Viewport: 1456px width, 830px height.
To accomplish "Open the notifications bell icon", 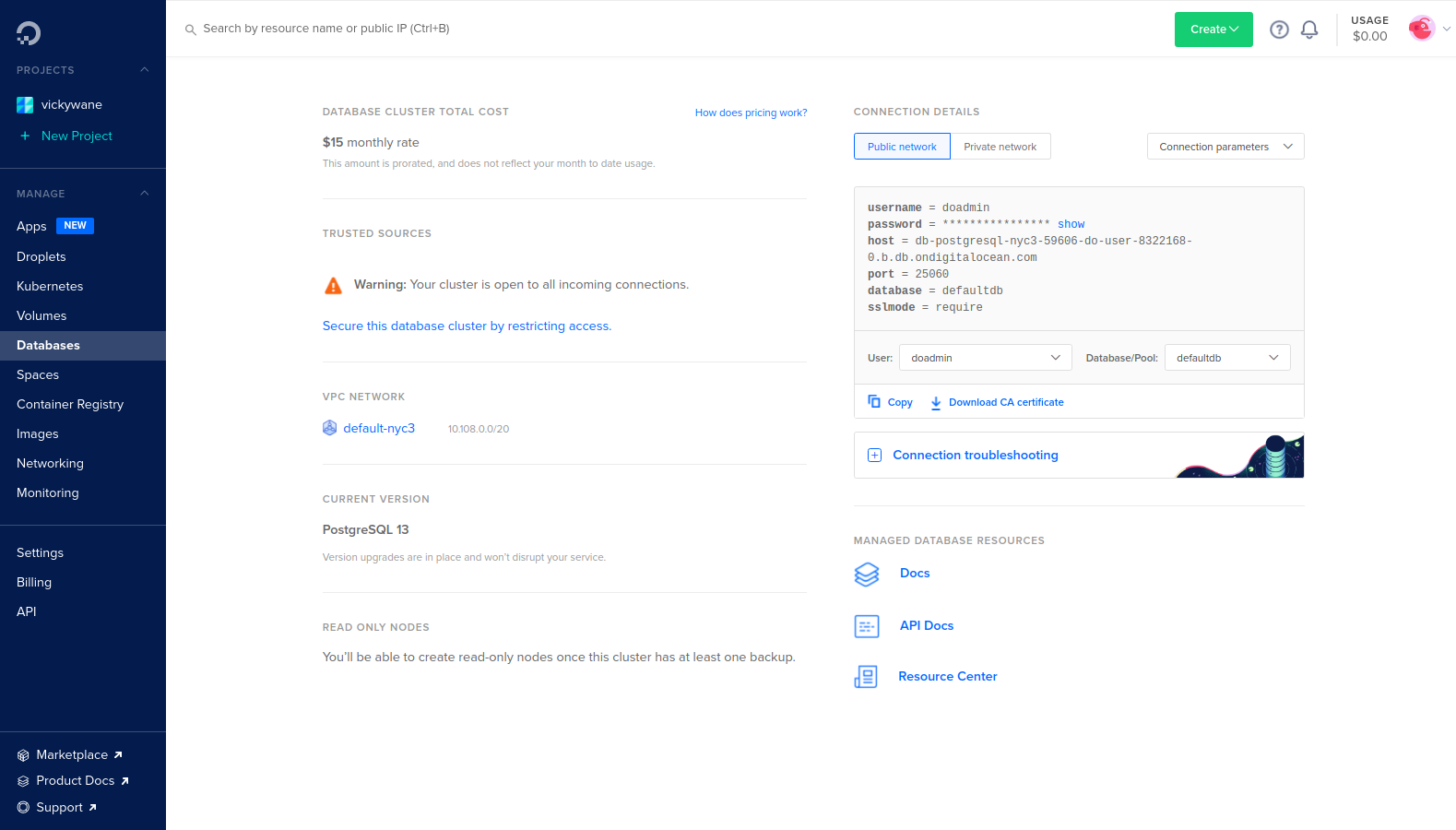I will point(1309,30).
